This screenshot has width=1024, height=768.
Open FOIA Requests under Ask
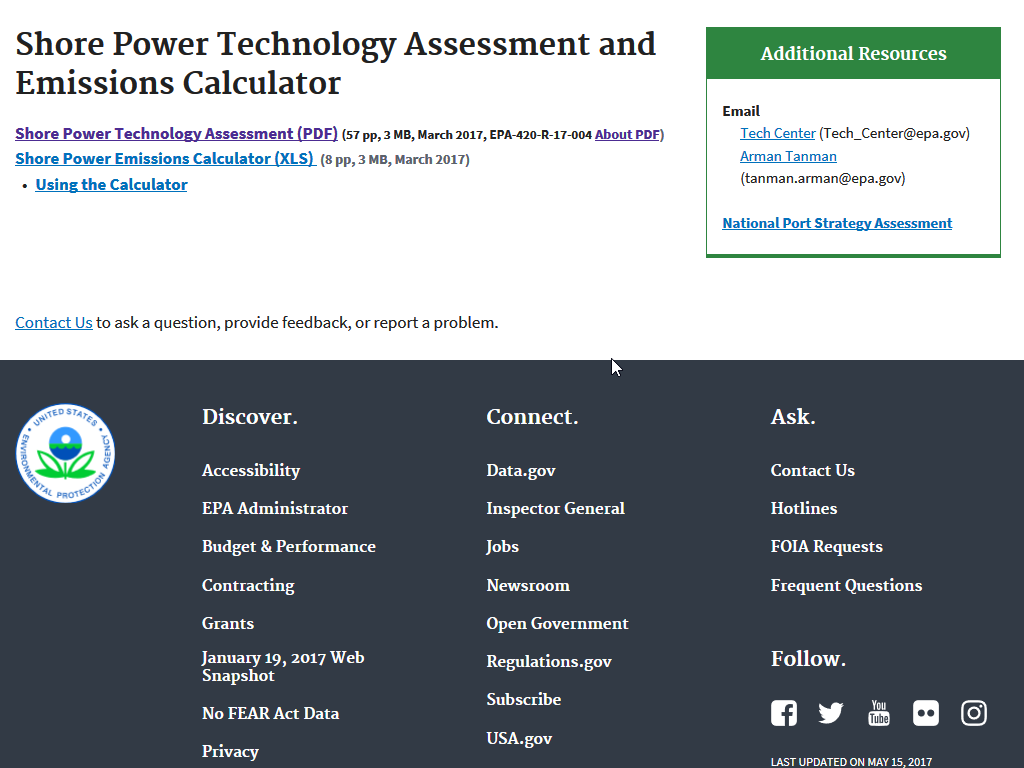click(826, 546)
